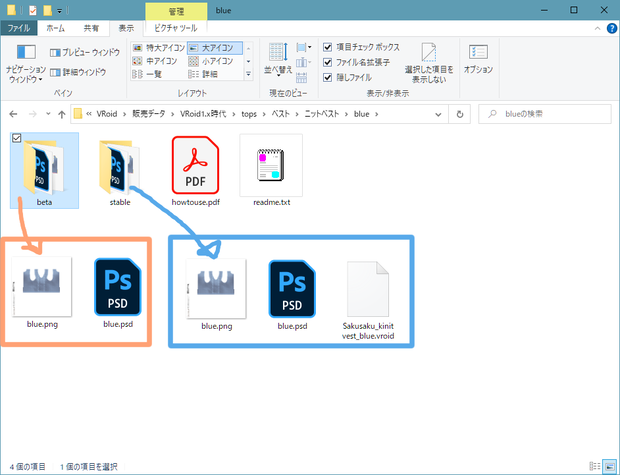Expand the address bar history dropdown
Screen dimensions: 620x475
pos(438,114)
